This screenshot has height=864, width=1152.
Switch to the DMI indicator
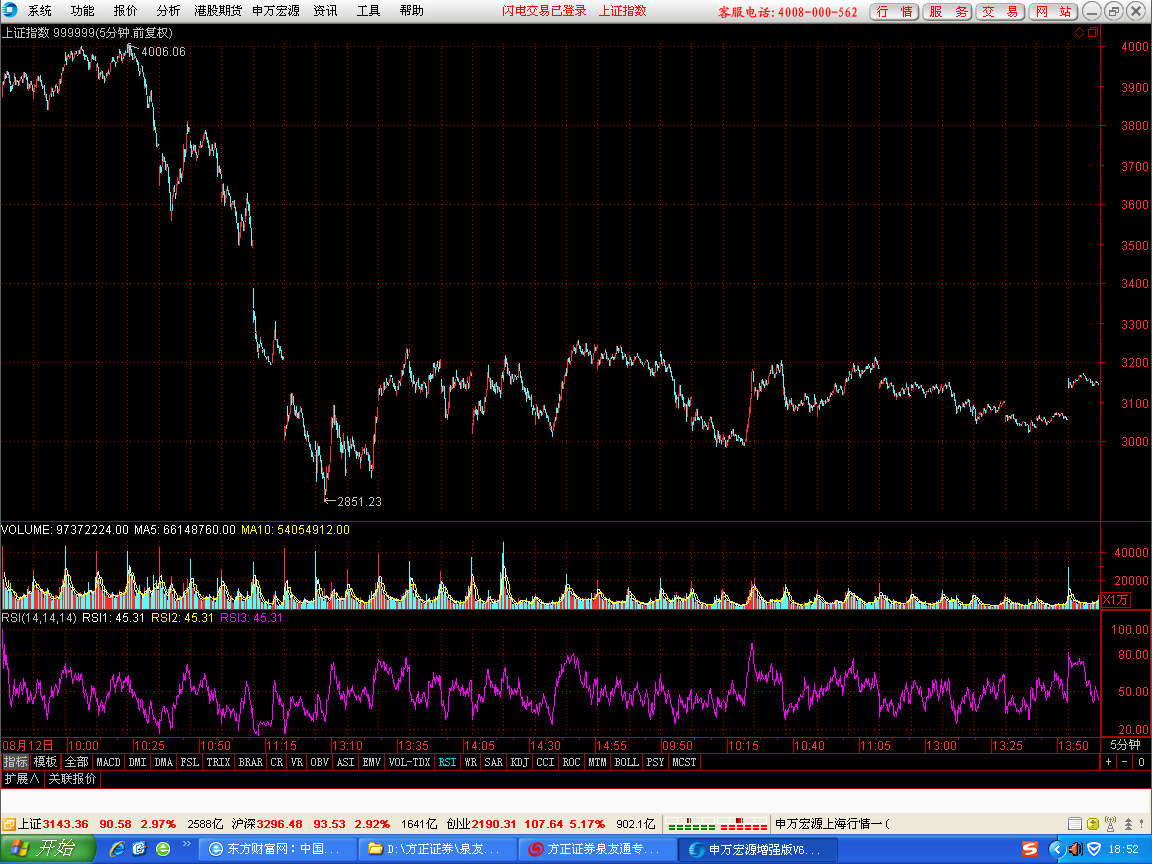137,762
